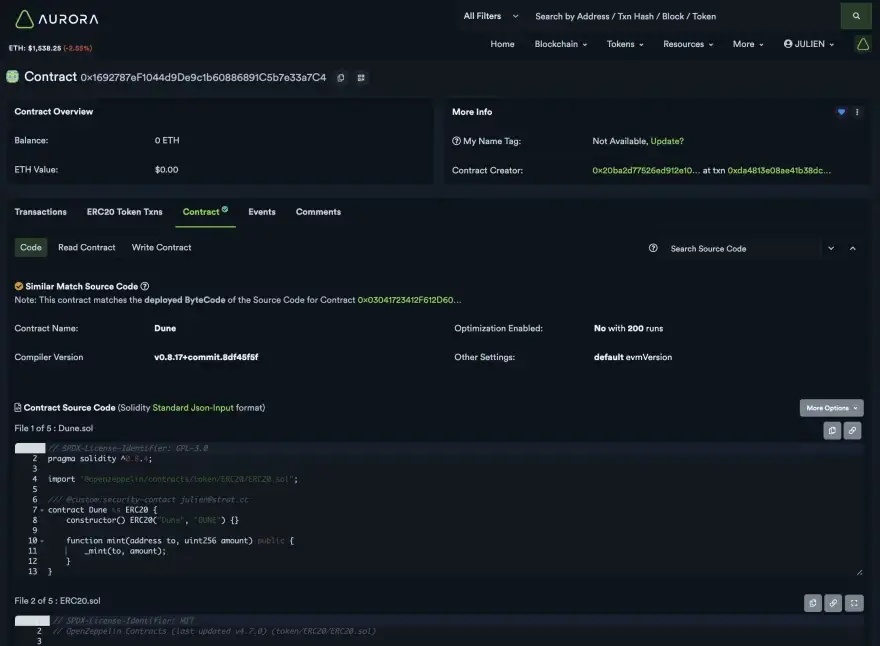Image resolution: width=880 pixels, height=646 pixels.
Task: Expand the More Options dropdown
Action: click(831, 408)
